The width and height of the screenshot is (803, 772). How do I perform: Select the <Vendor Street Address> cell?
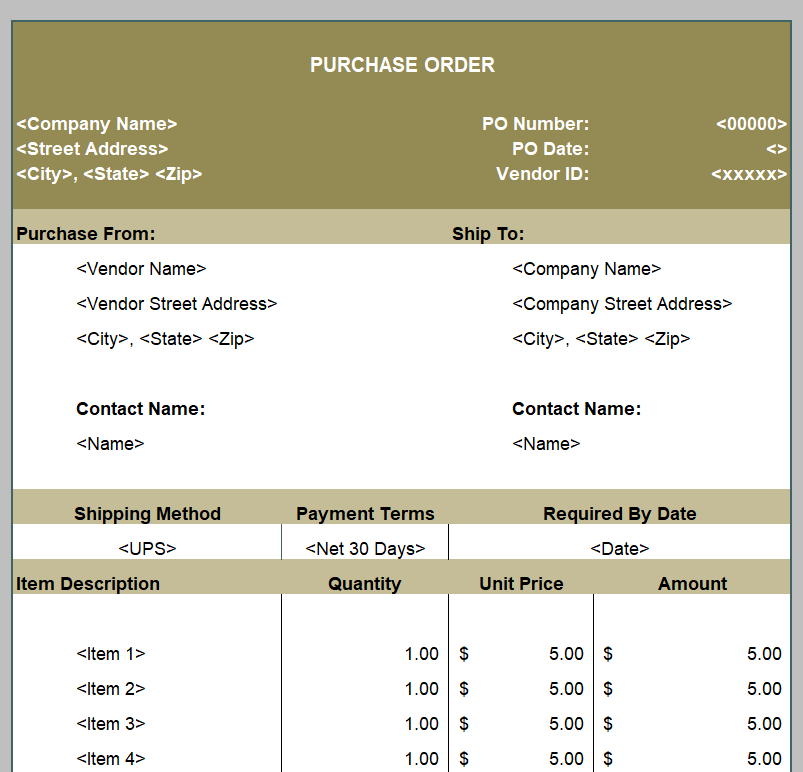(177, 304)
